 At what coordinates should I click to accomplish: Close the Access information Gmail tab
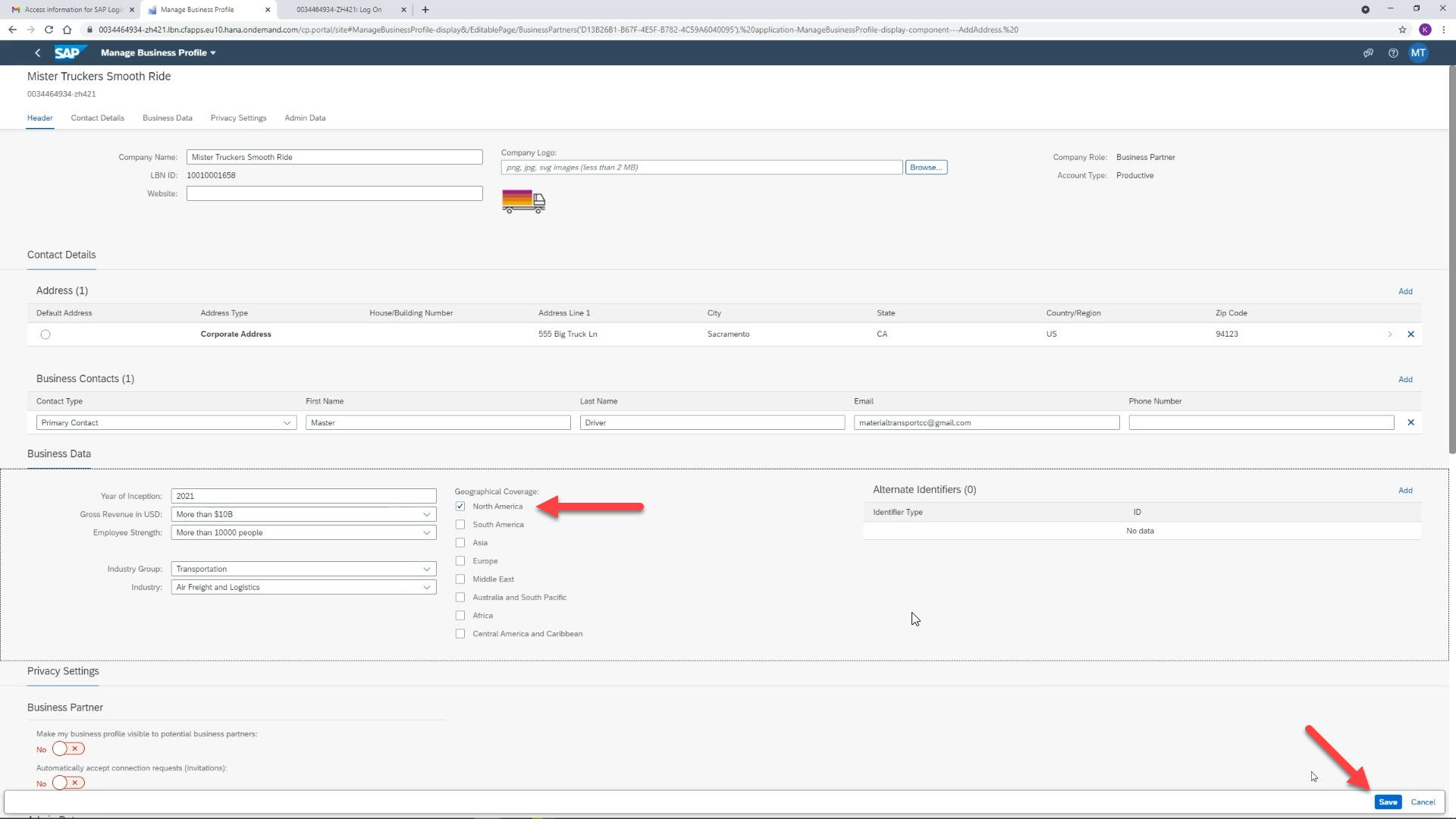click(132, 10)
